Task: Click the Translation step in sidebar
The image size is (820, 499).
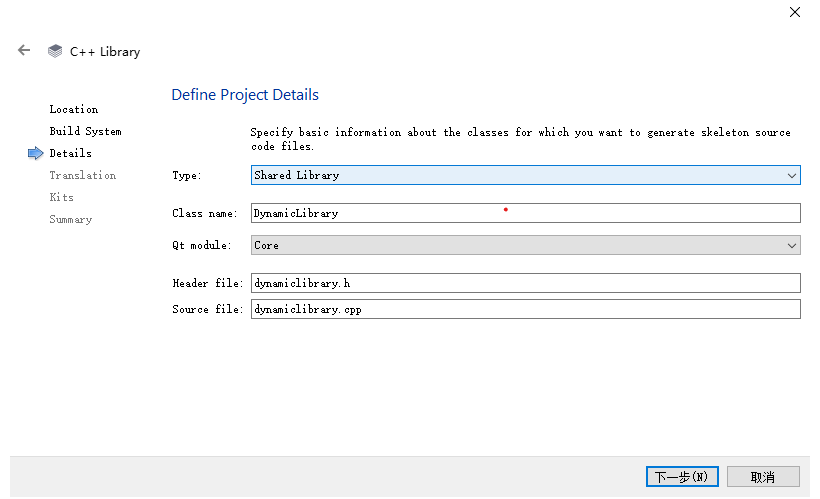Action: coord(82,175)
